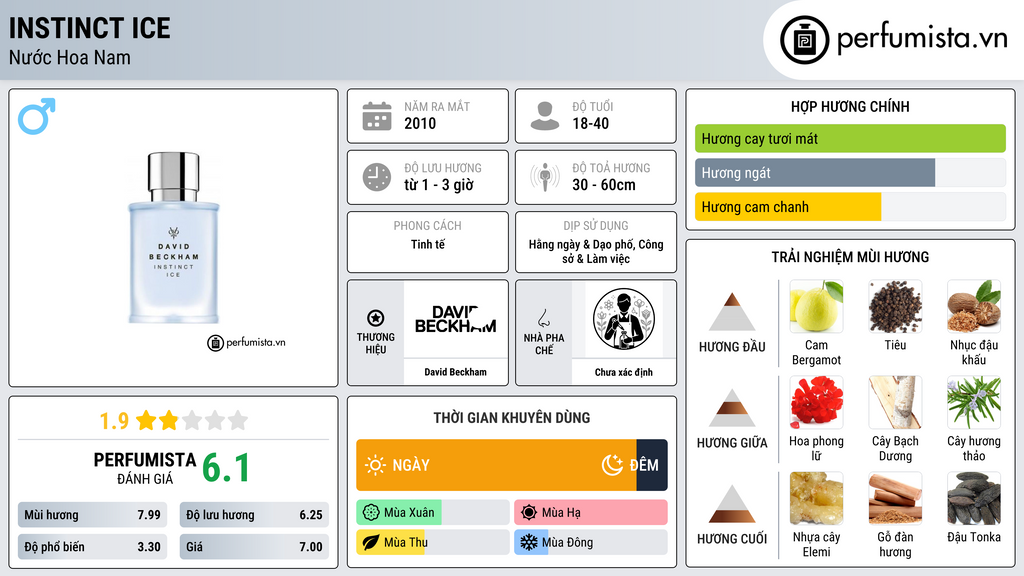Viewport: 1024px width, 576px height.
Task: Select the Gỗ đàn hương note image
Action: click(x=895, y=499)
